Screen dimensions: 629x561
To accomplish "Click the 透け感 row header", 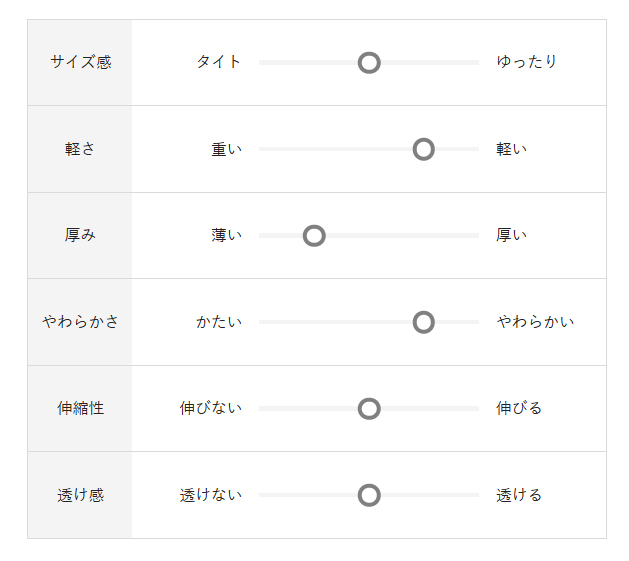I will pyautogui.click(x=80, y=495).
